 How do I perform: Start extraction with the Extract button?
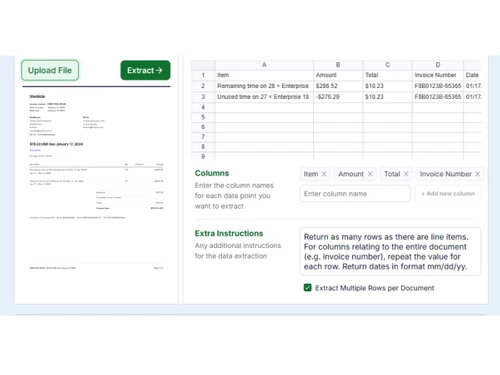pyautogui.click(x=145, y=70)
